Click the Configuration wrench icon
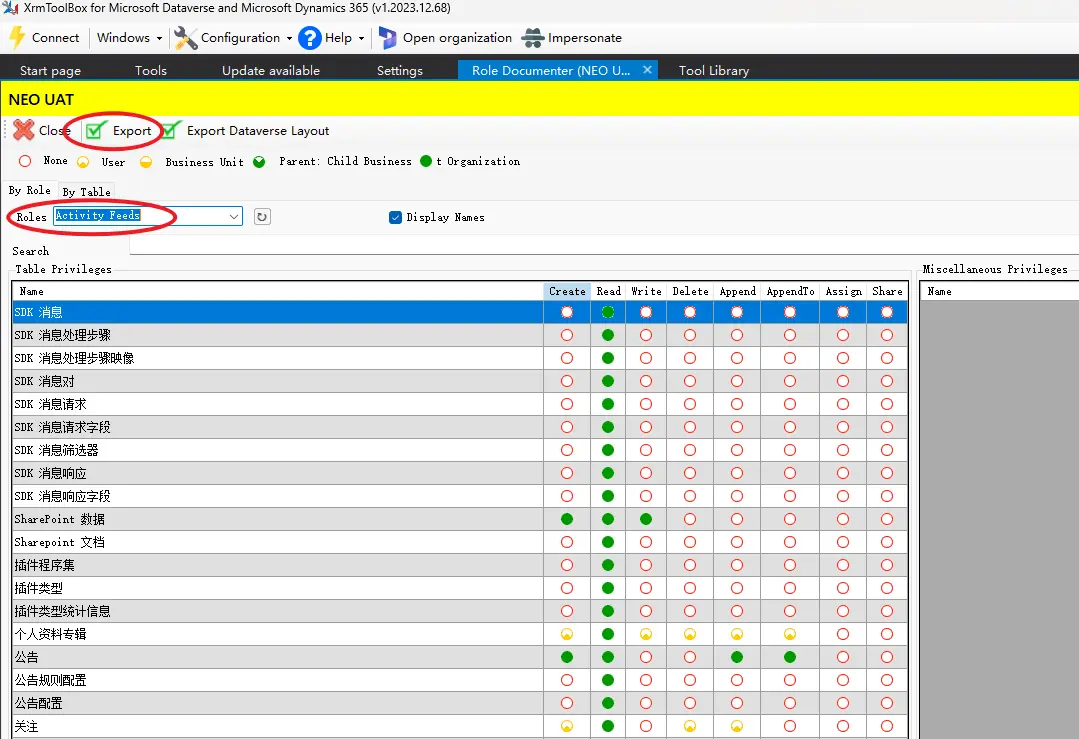The image size is (1079, 739). (x=186, y=38)
